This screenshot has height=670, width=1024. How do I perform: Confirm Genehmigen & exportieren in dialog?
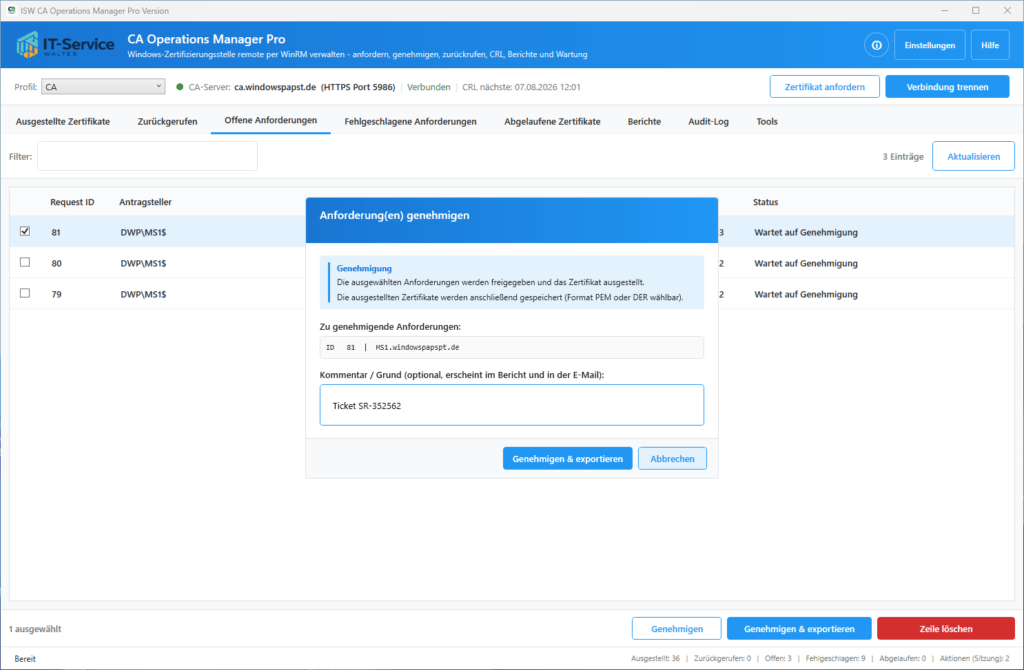pos(567,458)
